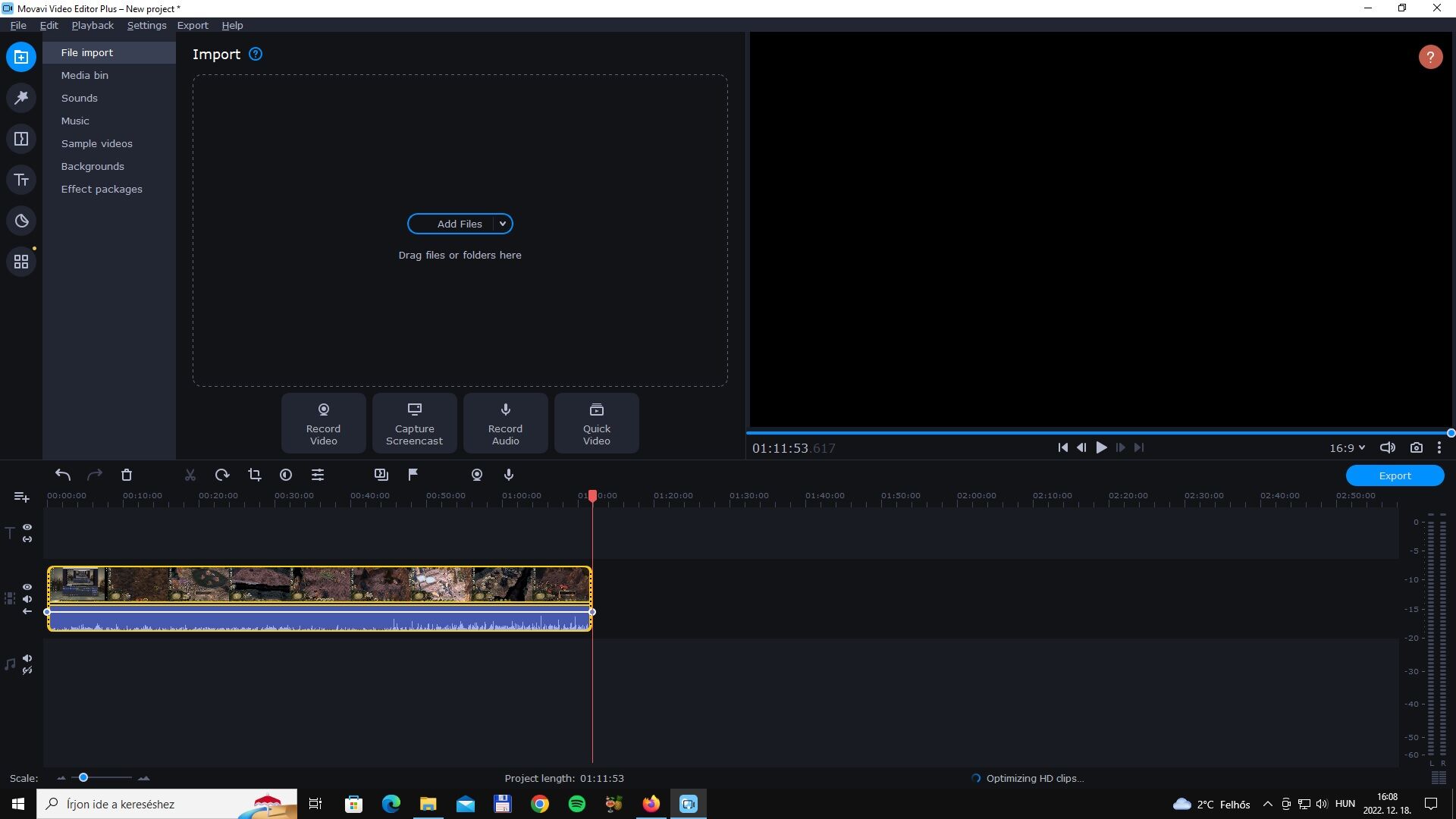Open the Stickers clock-shaped panel
The width and height of the screenshot is (1456, 819).
[21, 221]
